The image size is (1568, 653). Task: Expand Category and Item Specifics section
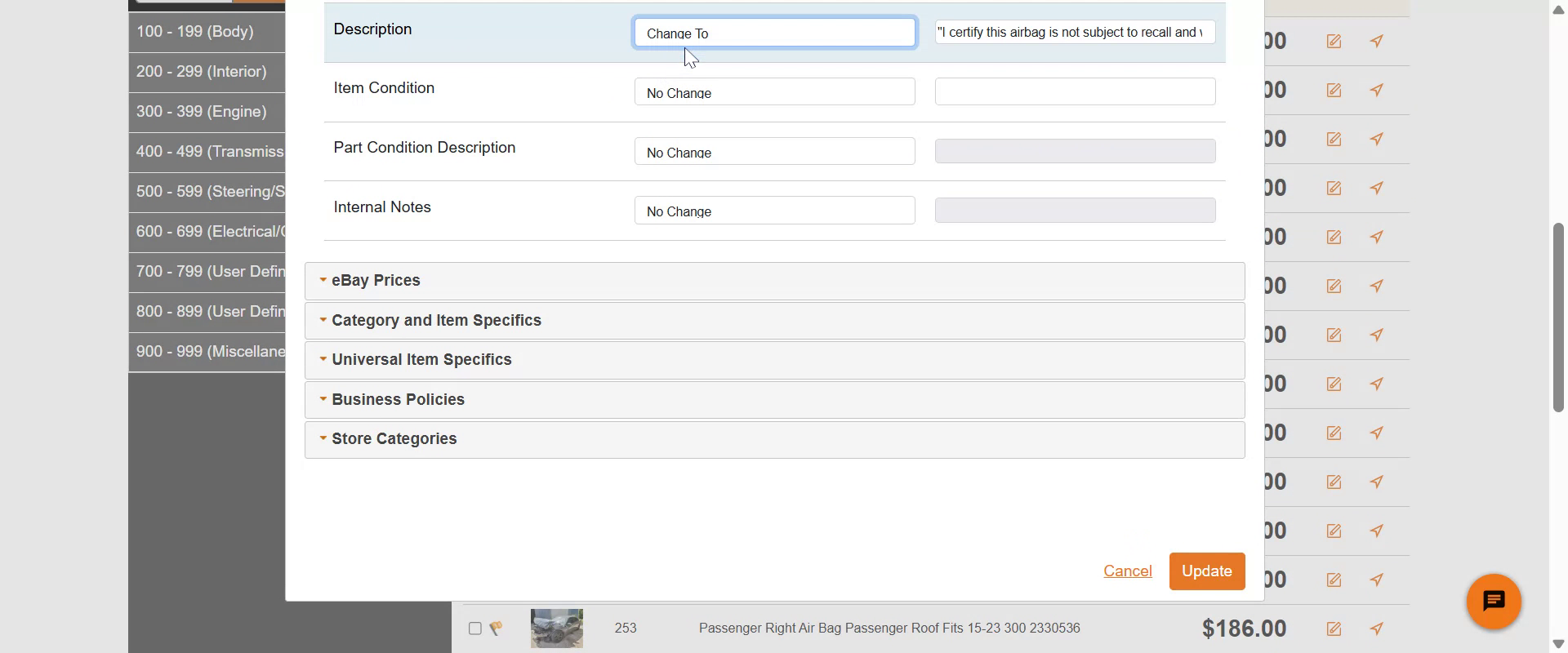click(x=436, y=321)
